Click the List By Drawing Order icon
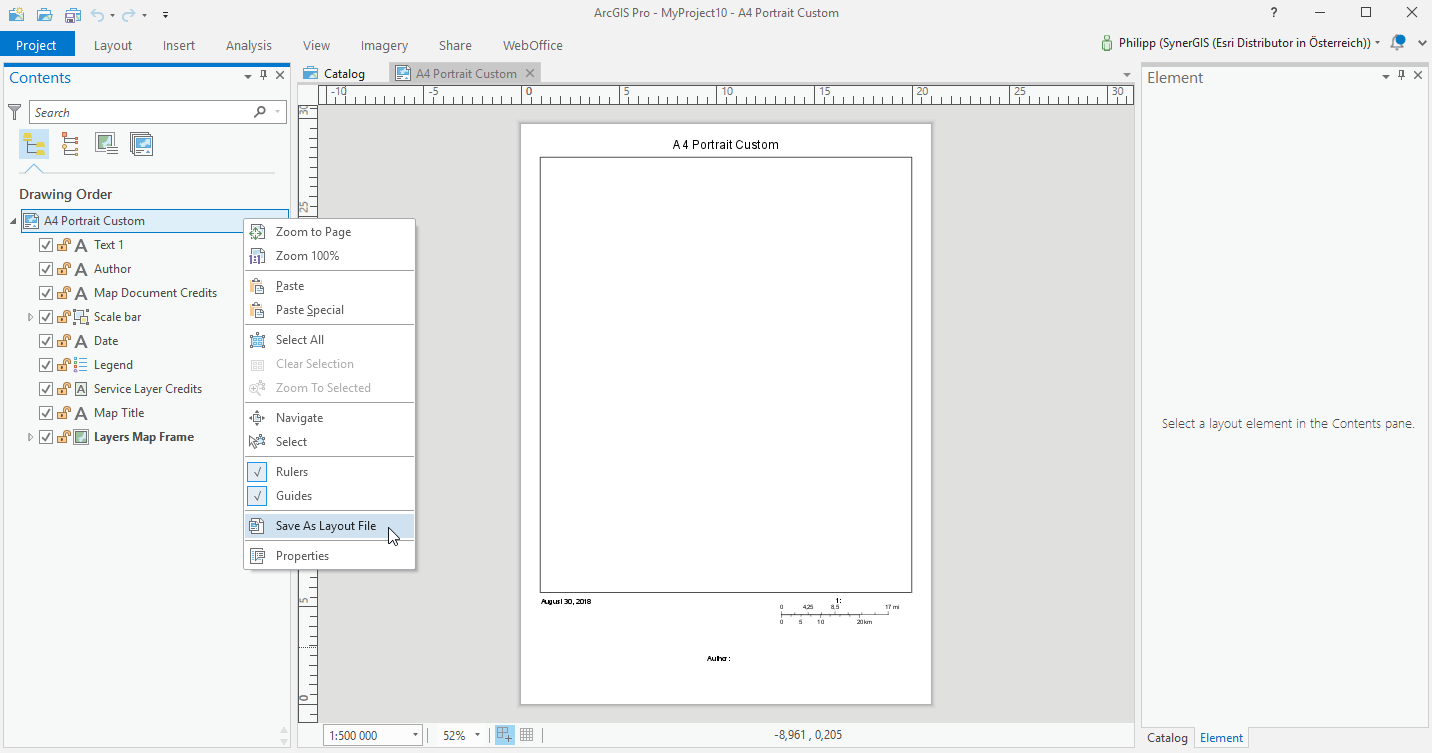The image size is (1432, 753). click(34, 145)
